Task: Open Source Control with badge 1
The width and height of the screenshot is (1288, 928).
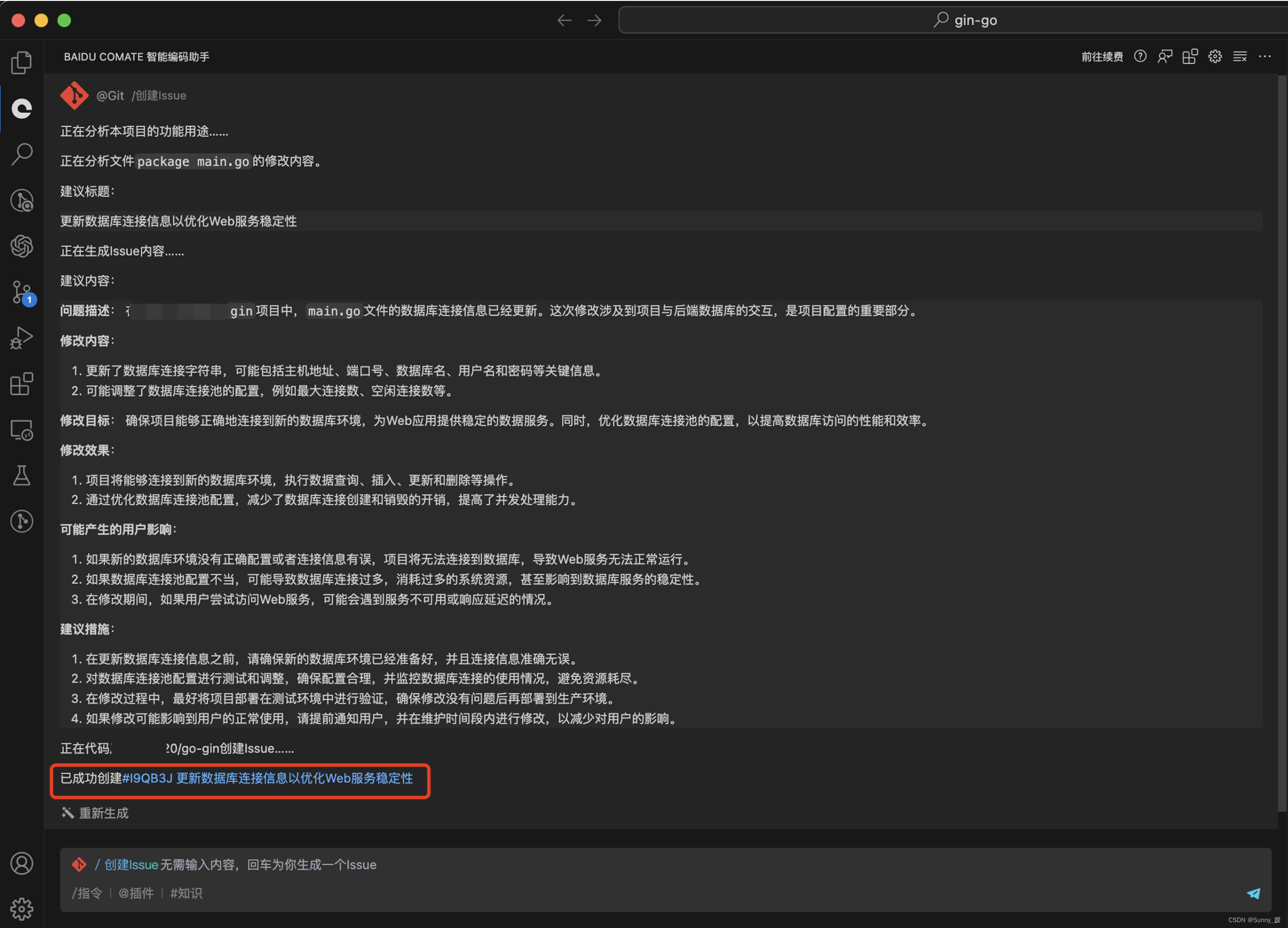Action: coord(21,293)
